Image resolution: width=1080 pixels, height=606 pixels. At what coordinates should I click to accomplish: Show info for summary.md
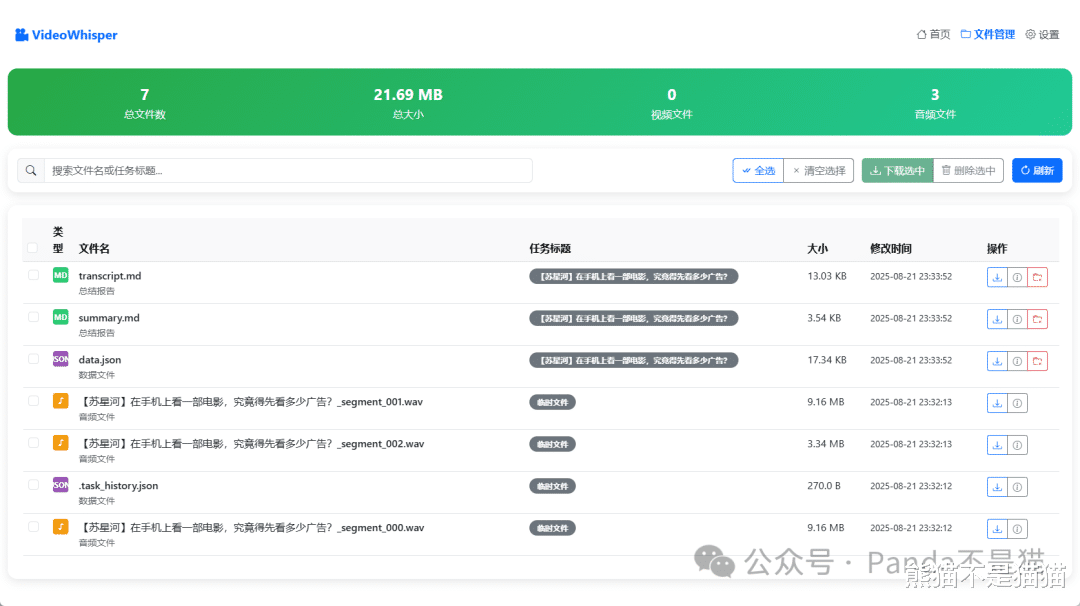pyautogui.click(x=1017, y=320)
